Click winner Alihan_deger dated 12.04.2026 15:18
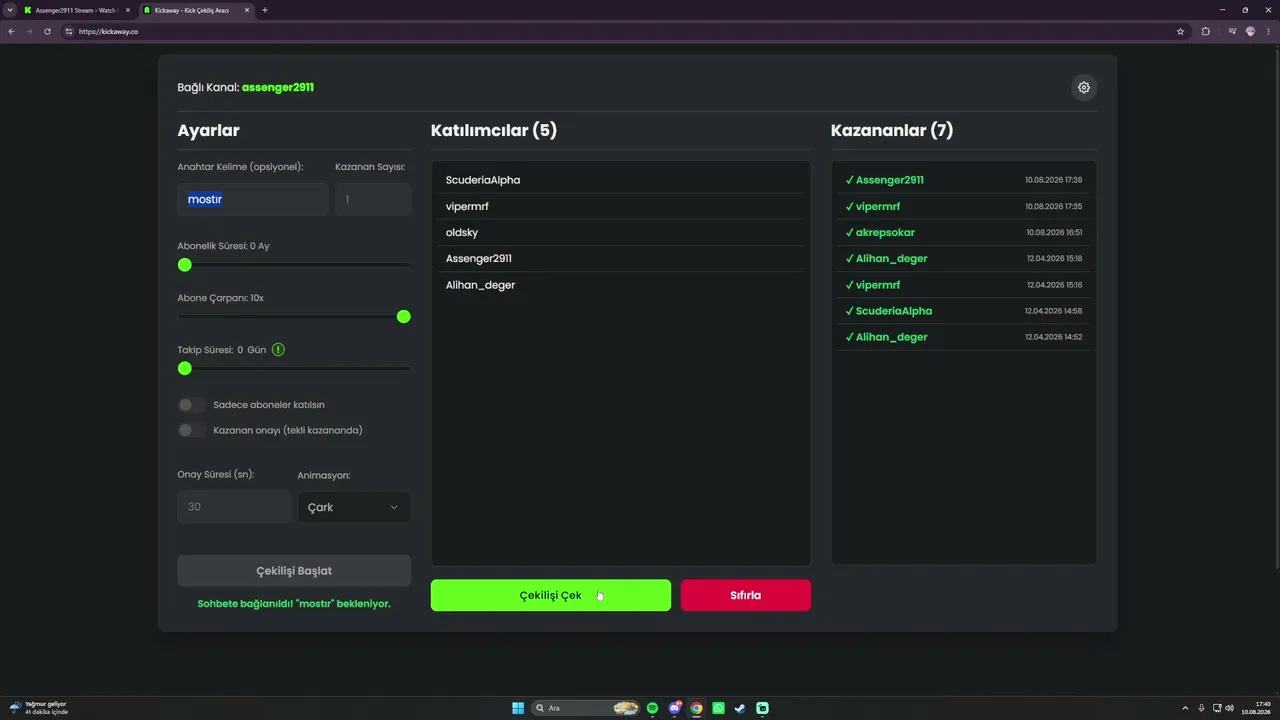1280x720 pixels. (x=964, y=258)
